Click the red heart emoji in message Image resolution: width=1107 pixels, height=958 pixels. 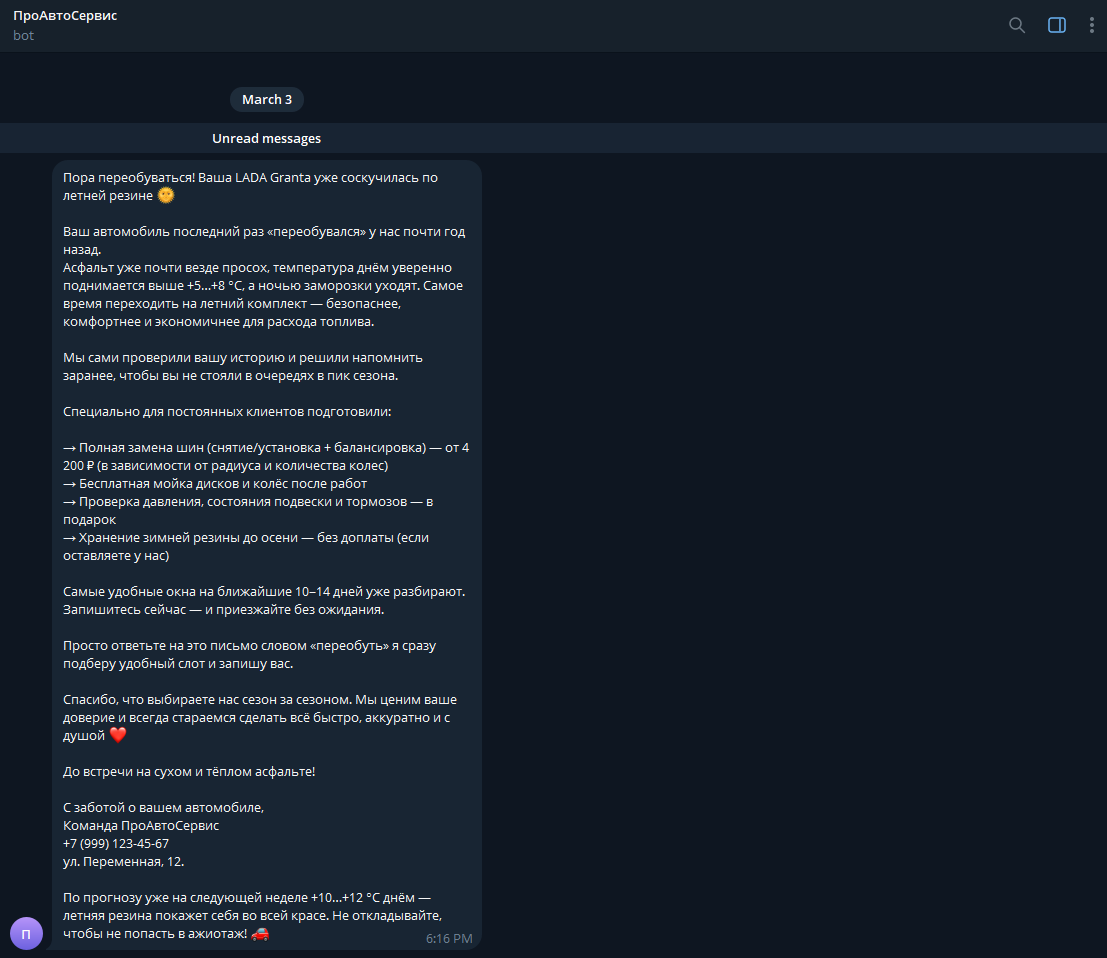118,735
